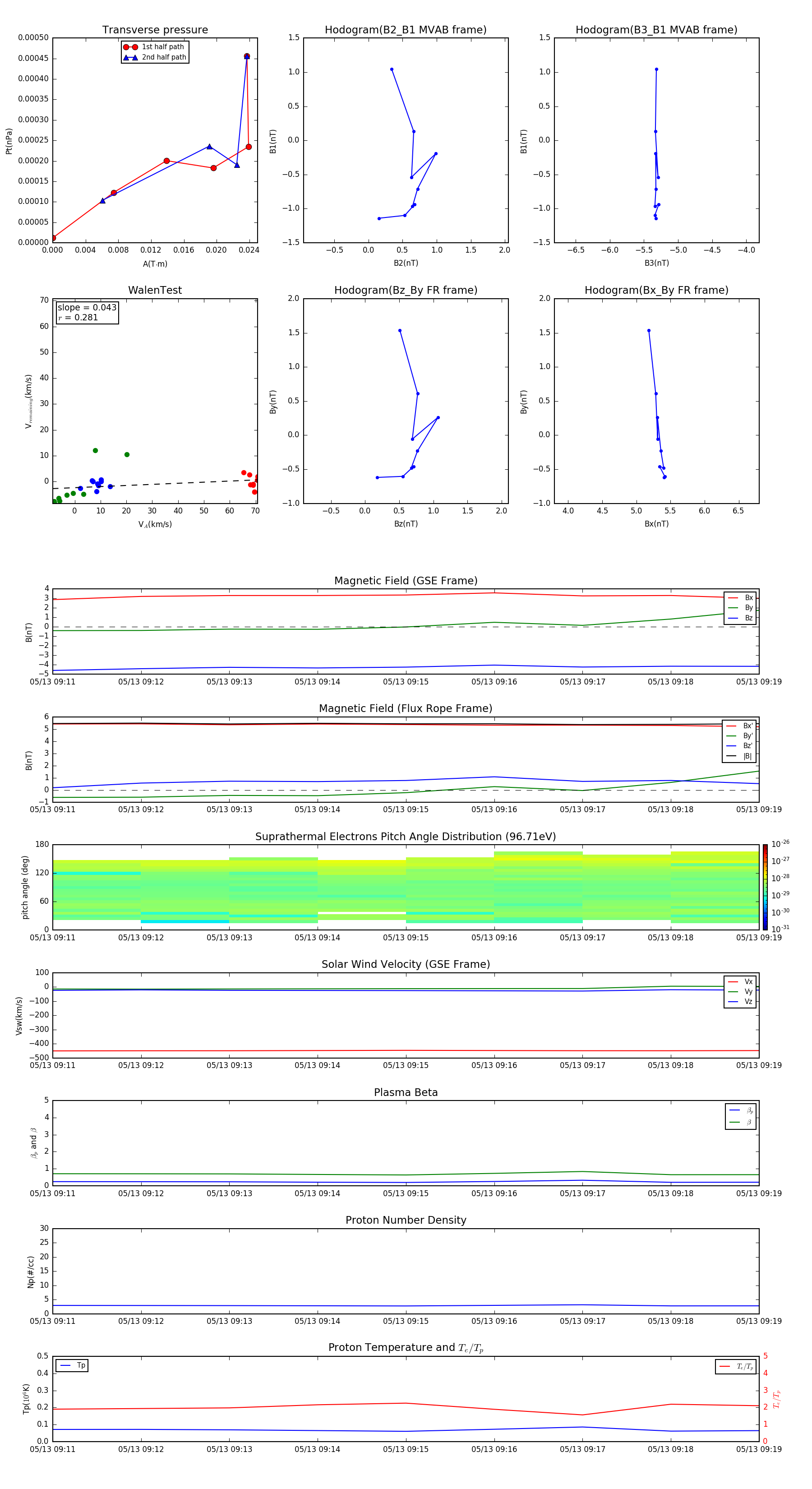Click the 'Hodogram(Bx_By FR frame)' title
This screenshot has width=812, height=1489.
point(656,290)
